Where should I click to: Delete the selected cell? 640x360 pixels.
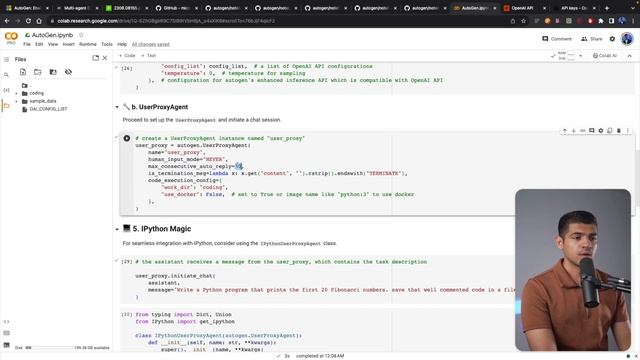tap(619, 131)
